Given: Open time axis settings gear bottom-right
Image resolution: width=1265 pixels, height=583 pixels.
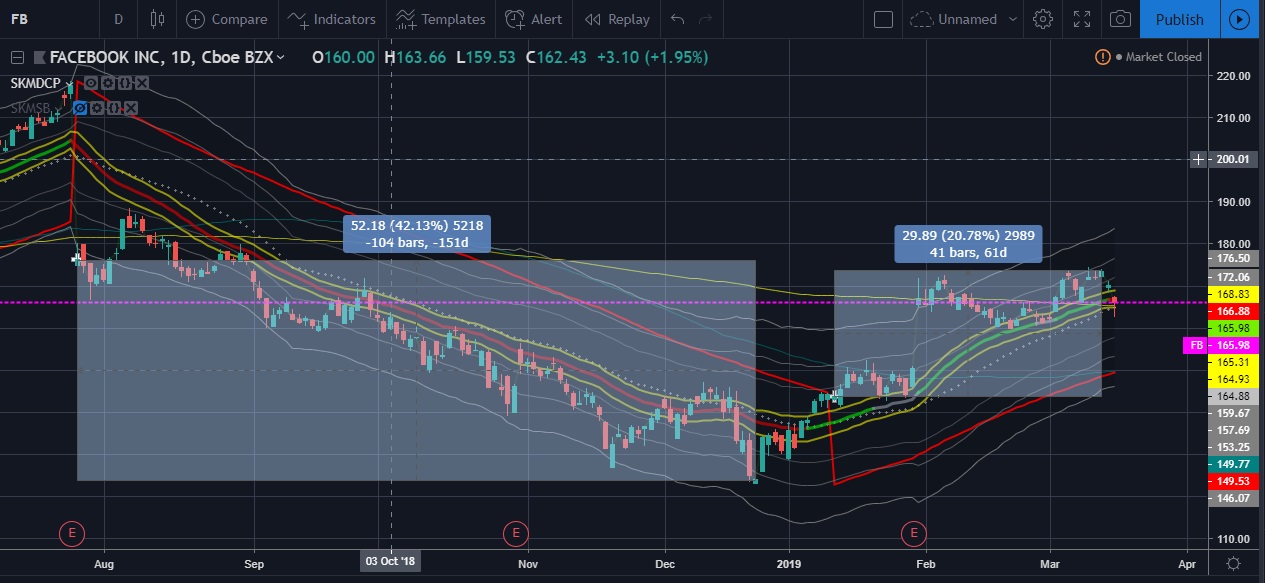Looking at the screenshot, I should point(1234,564).
